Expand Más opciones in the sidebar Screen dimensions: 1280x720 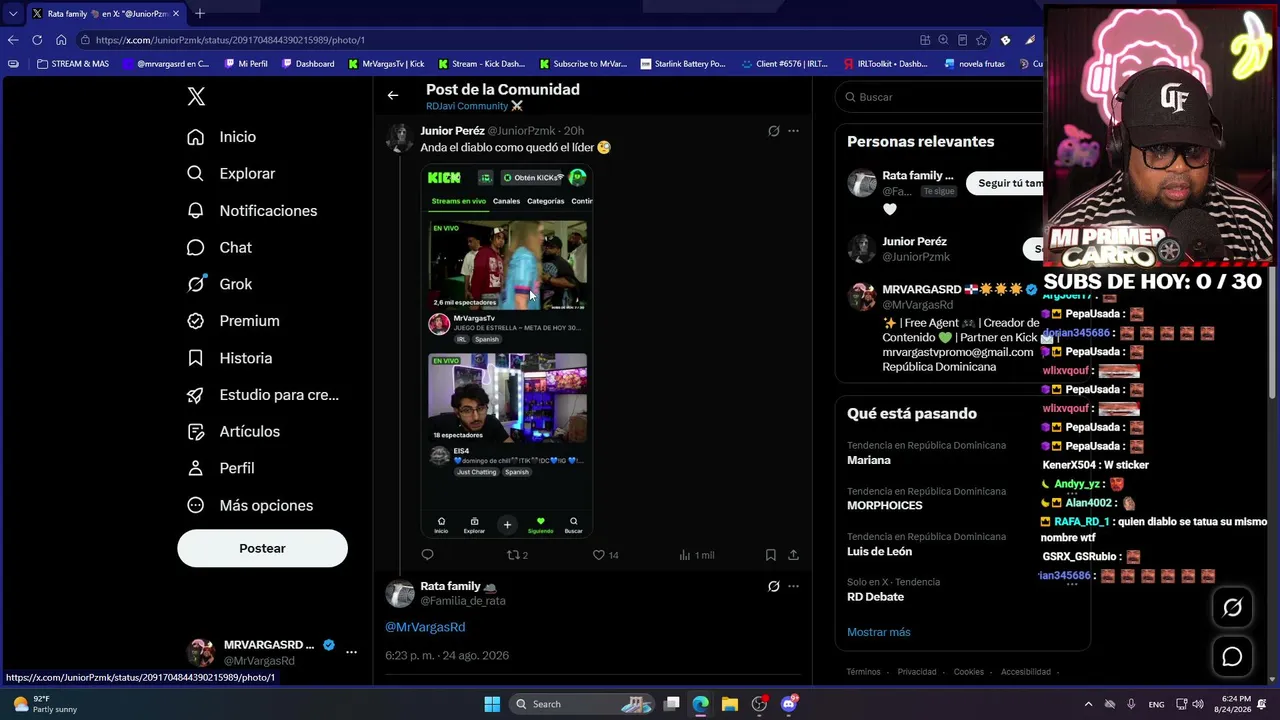250,505
